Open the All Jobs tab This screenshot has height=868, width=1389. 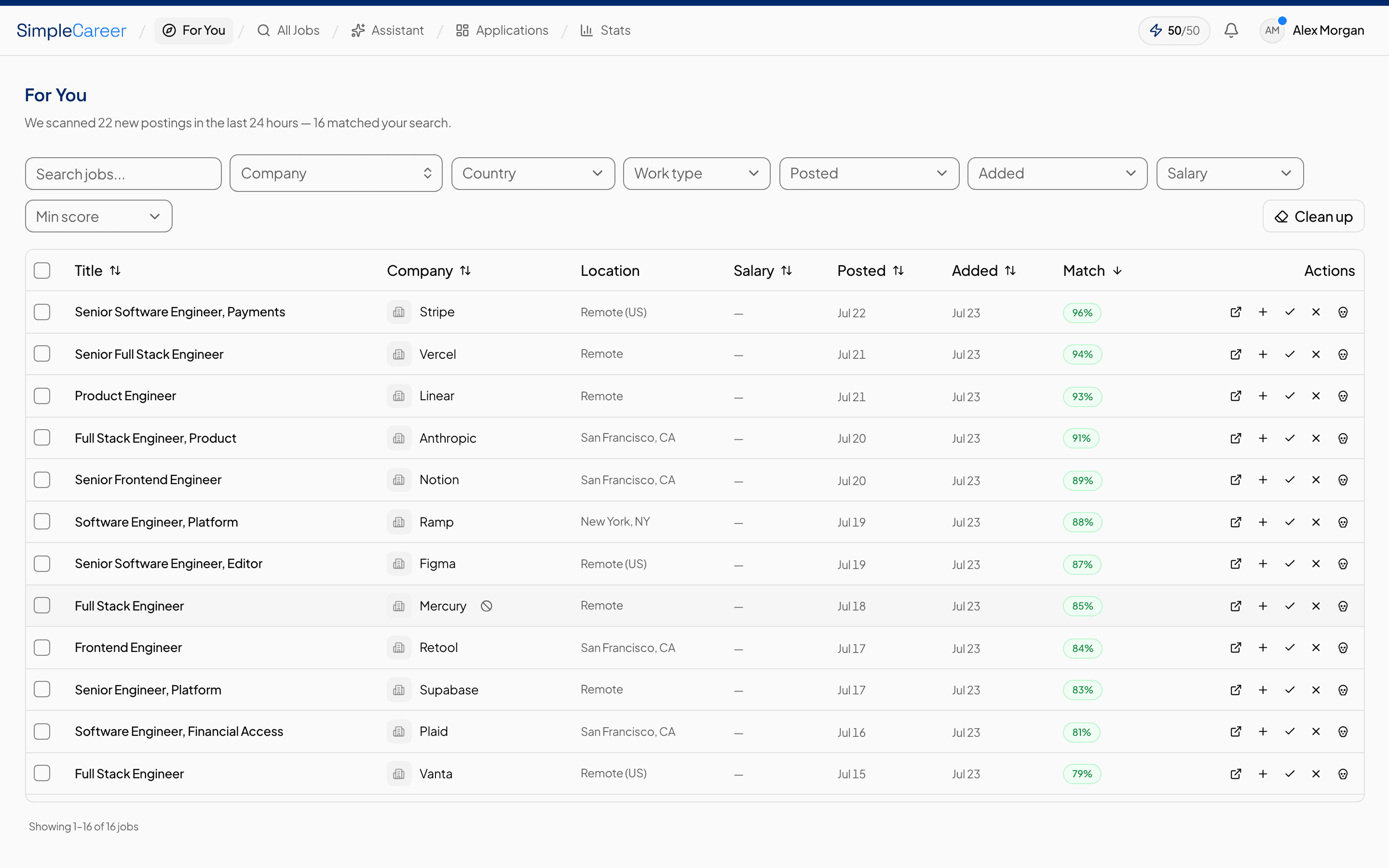point(288,30)
